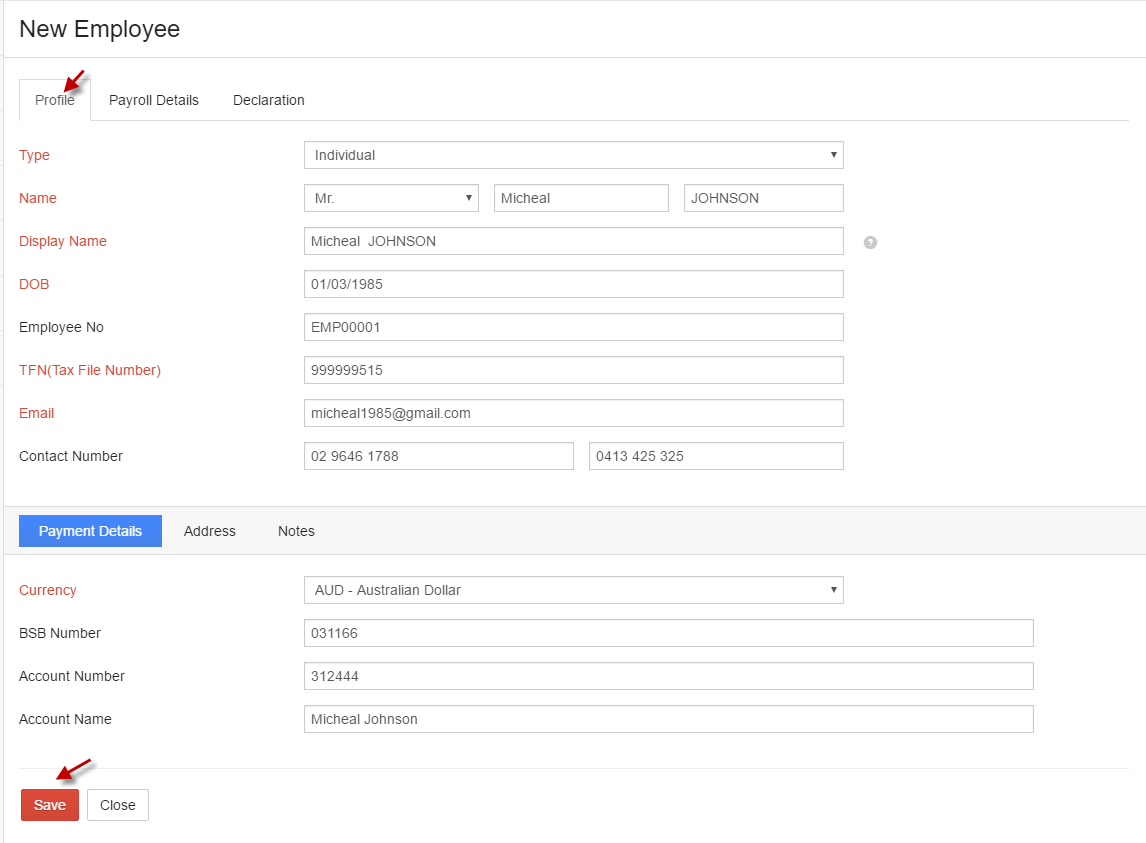Viewport: 1146px width, 843px height.
Task: Expand the Mr. title dropdown
Action: click(x=391, y=198)
